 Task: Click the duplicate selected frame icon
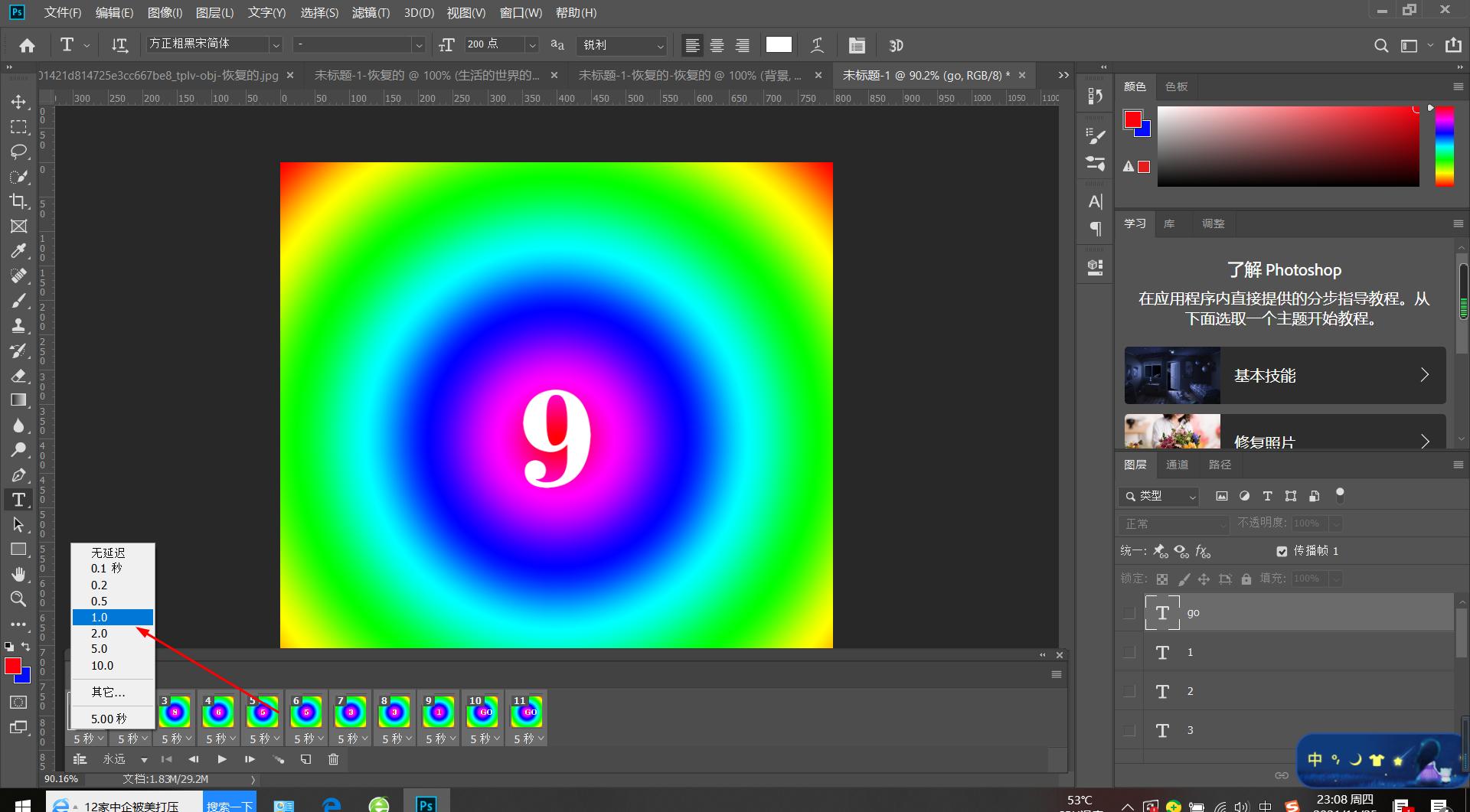coord(305,759)
